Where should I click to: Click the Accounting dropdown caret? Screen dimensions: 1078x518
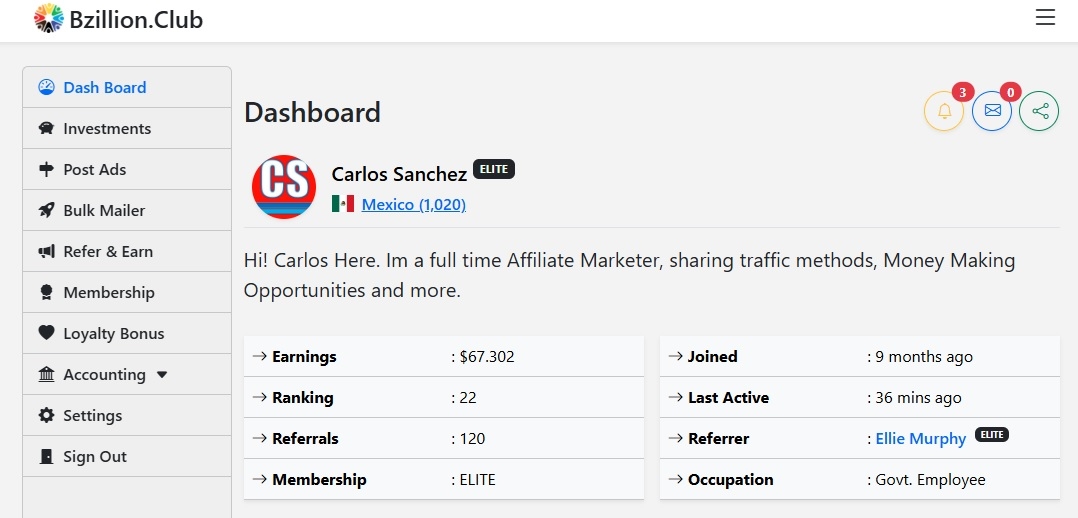[x=162, y=375]
